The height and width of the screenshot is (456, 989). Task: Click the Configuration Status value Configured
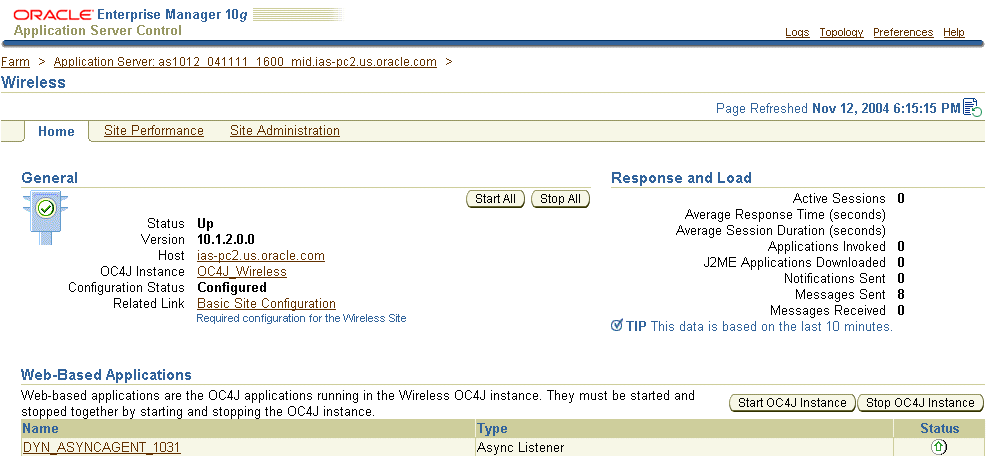pyautogui.click(x=231, y=288)
